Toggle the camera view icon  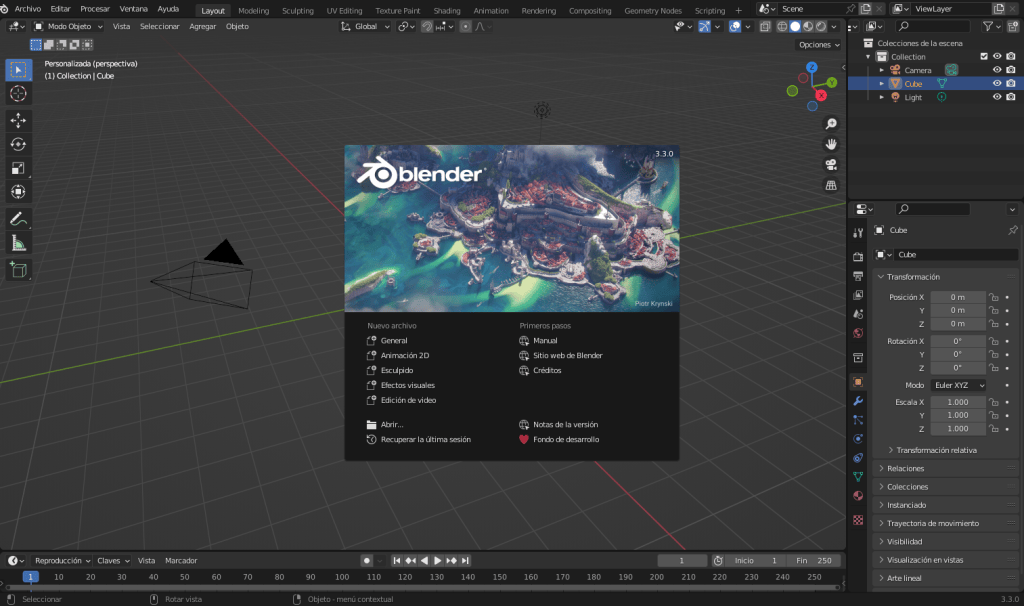[x=831, y=165]
